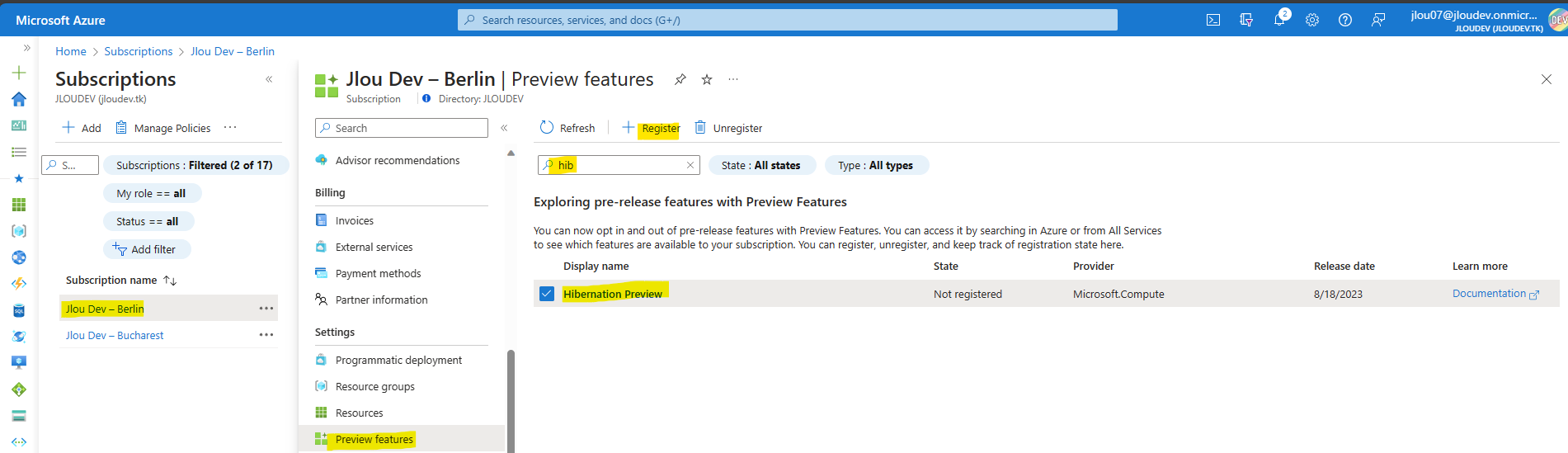Open Resource groups cube icon in sidebar

pos(19,231)
